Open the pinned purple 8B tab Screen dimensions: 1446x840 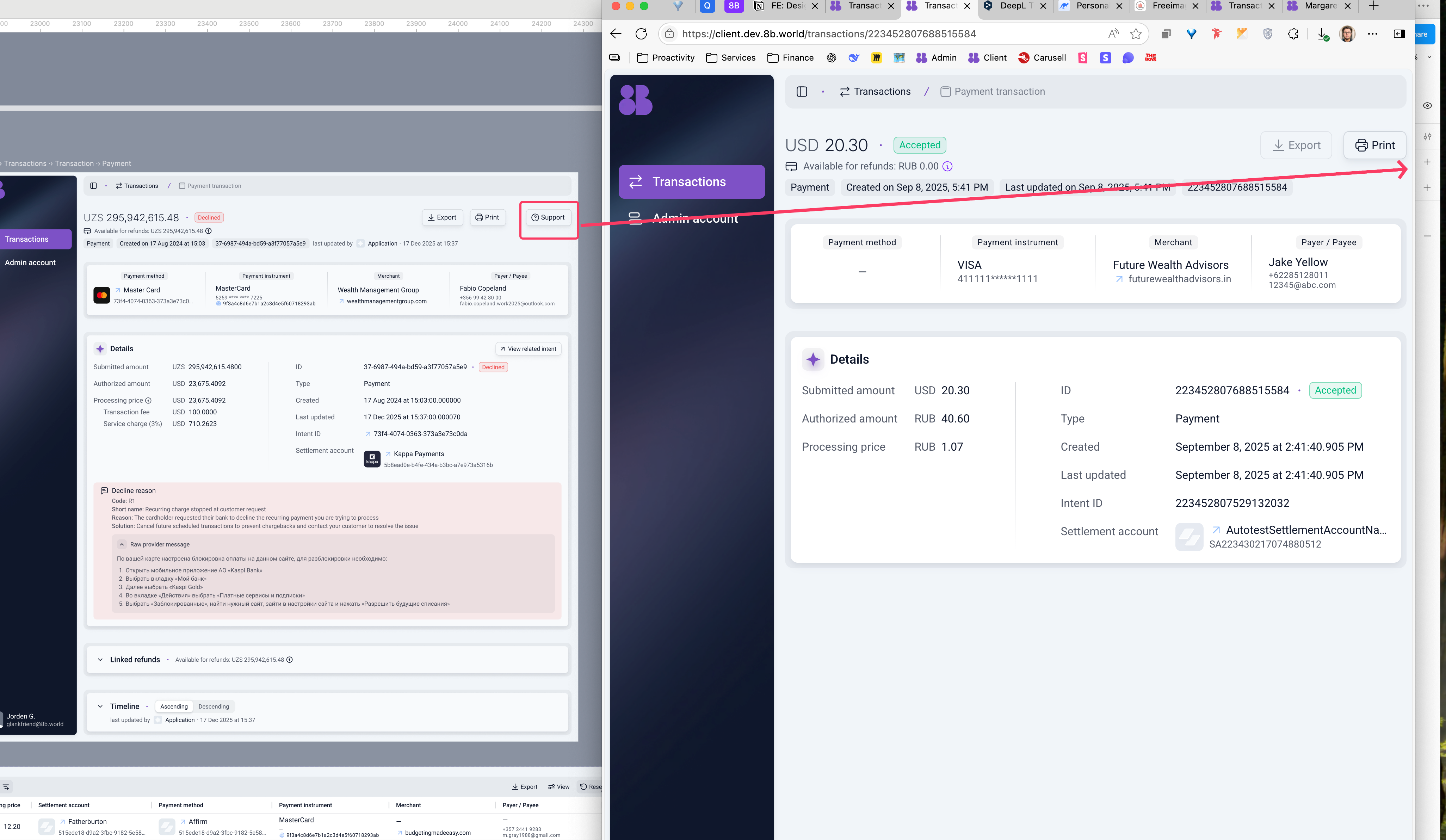pos(733,6)
